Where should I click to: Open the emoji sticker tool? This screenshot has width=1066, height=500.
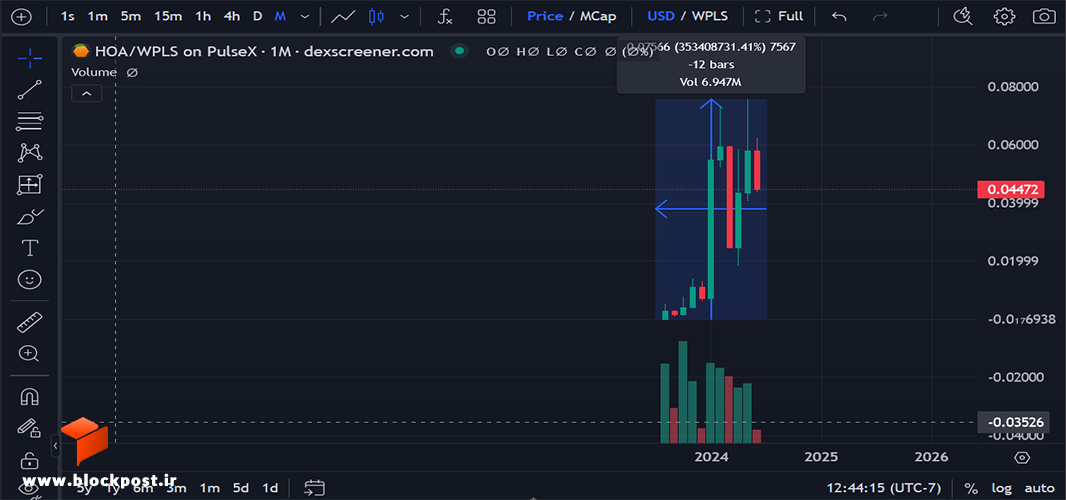tap(29, 279)
